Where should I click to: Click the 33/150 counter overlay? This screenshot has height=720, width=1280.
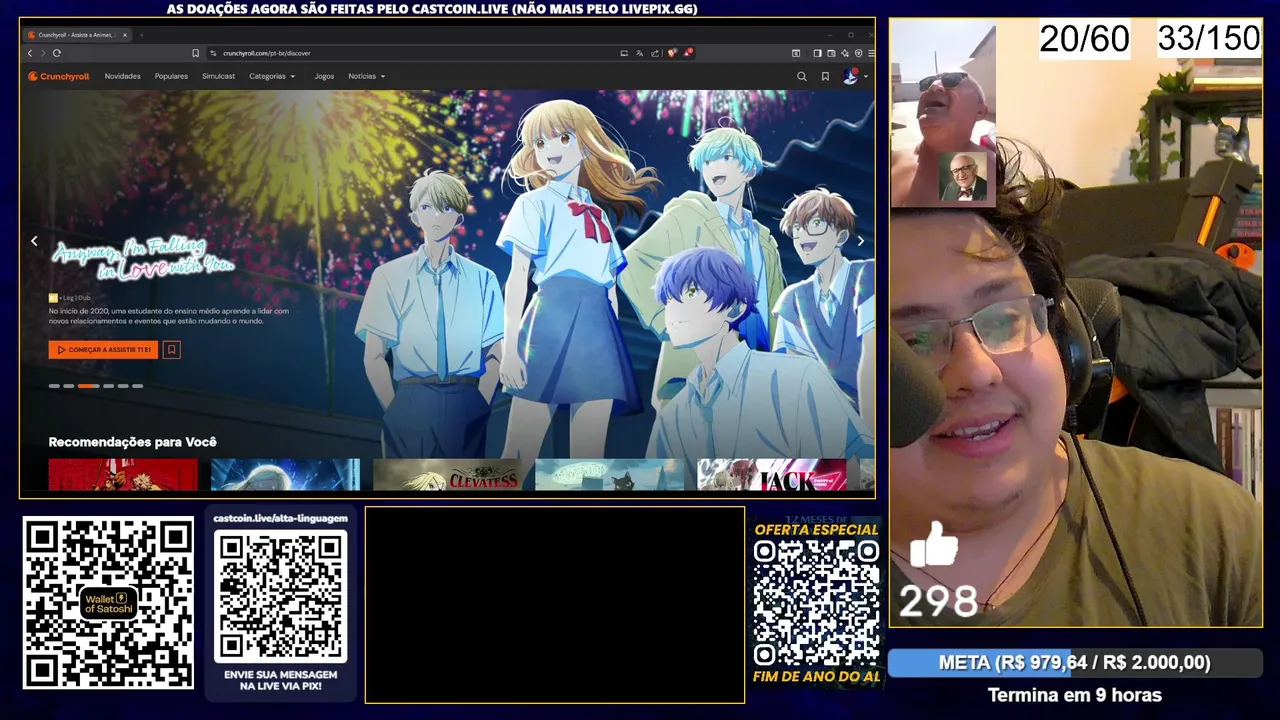click(x=1209, y=39)
